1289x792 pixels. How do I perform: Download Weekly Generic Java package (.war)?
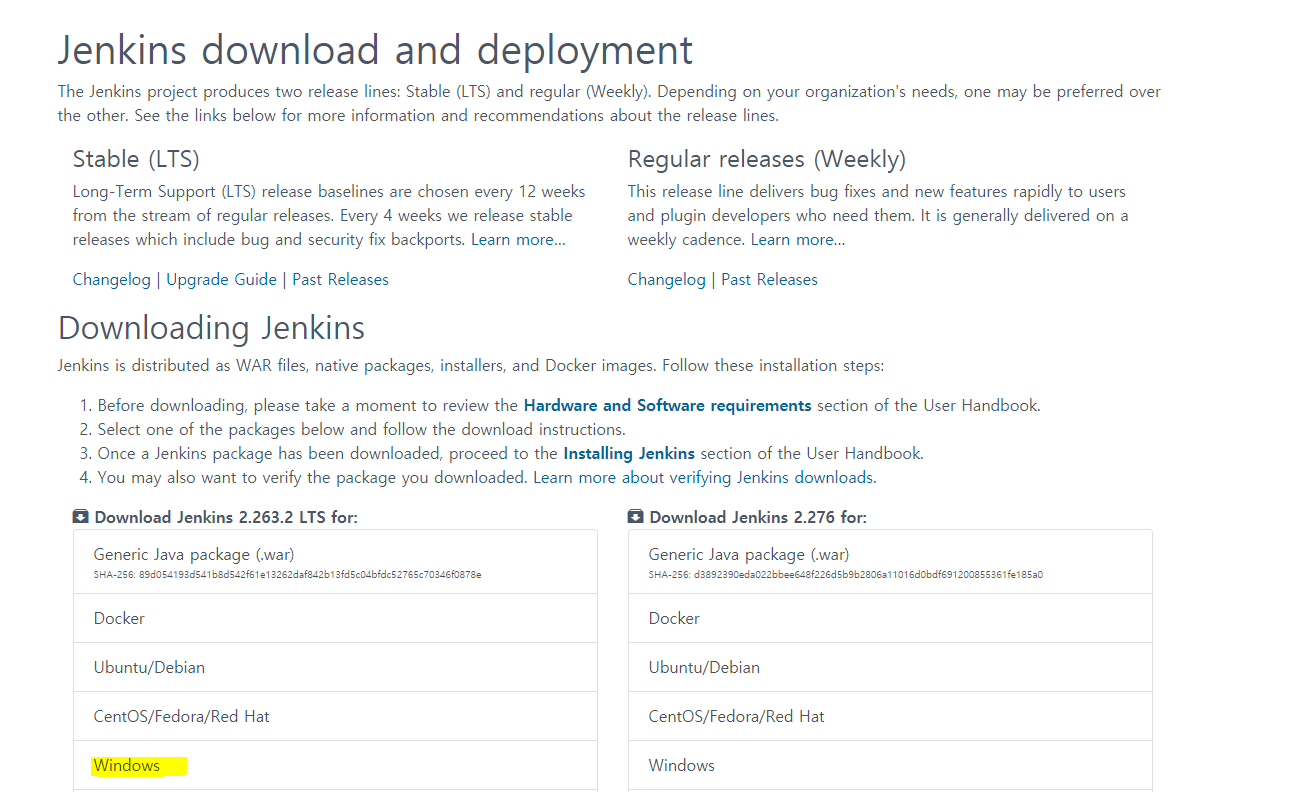[x=890, y=562]
